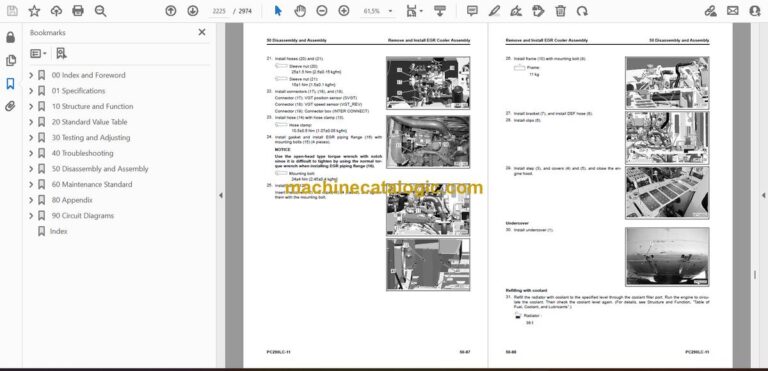Open the share with others icon
Viewport: 768px width, 371px height.
click(x=755, y=11)
